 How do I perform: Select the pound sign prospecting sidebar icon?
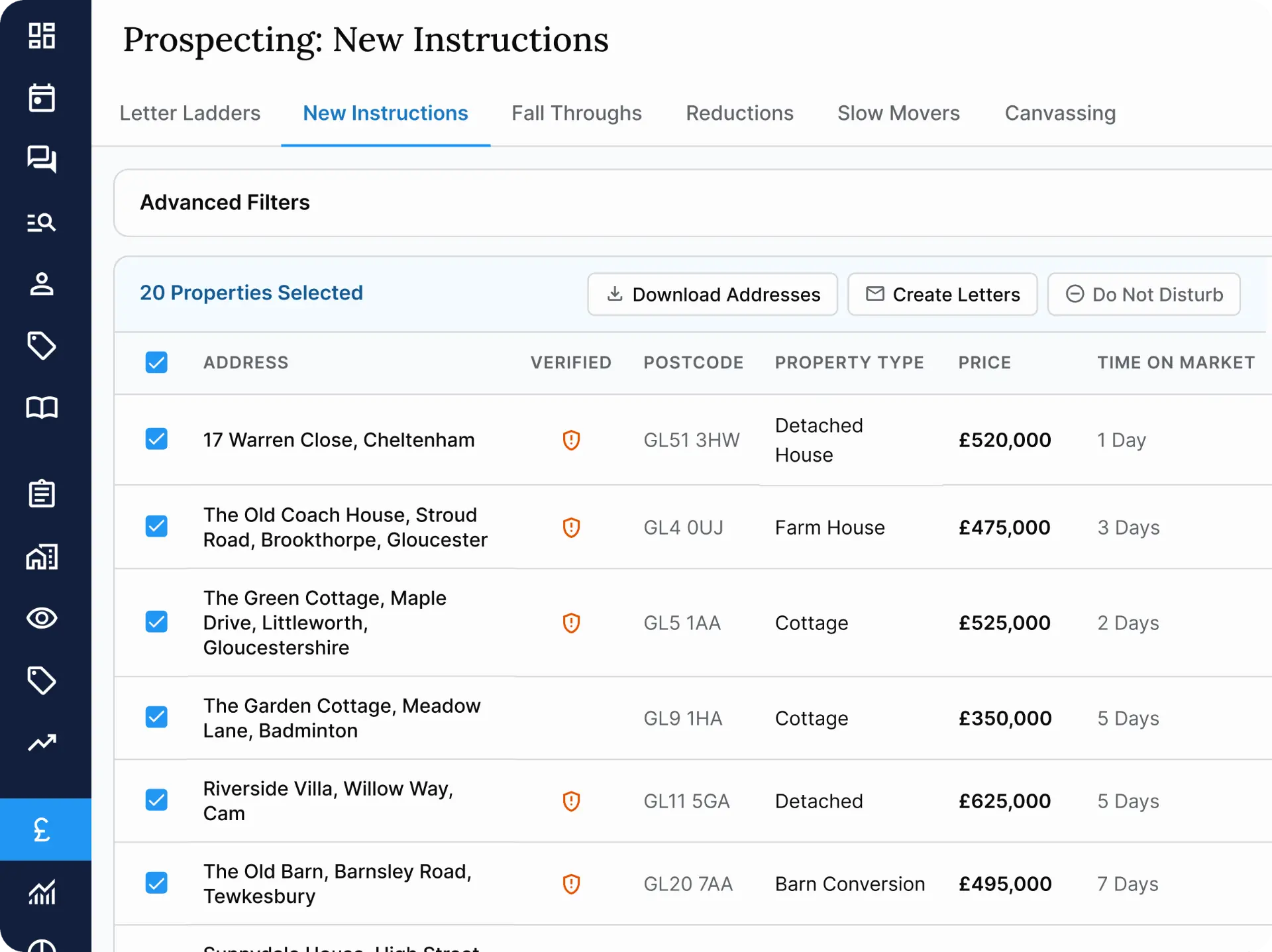tap(42, 829)
